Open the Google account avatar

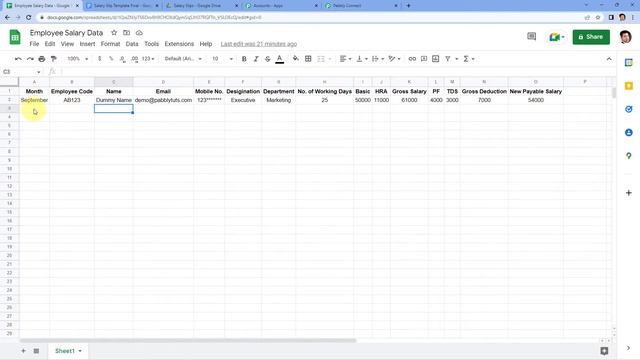click(625, 37)
